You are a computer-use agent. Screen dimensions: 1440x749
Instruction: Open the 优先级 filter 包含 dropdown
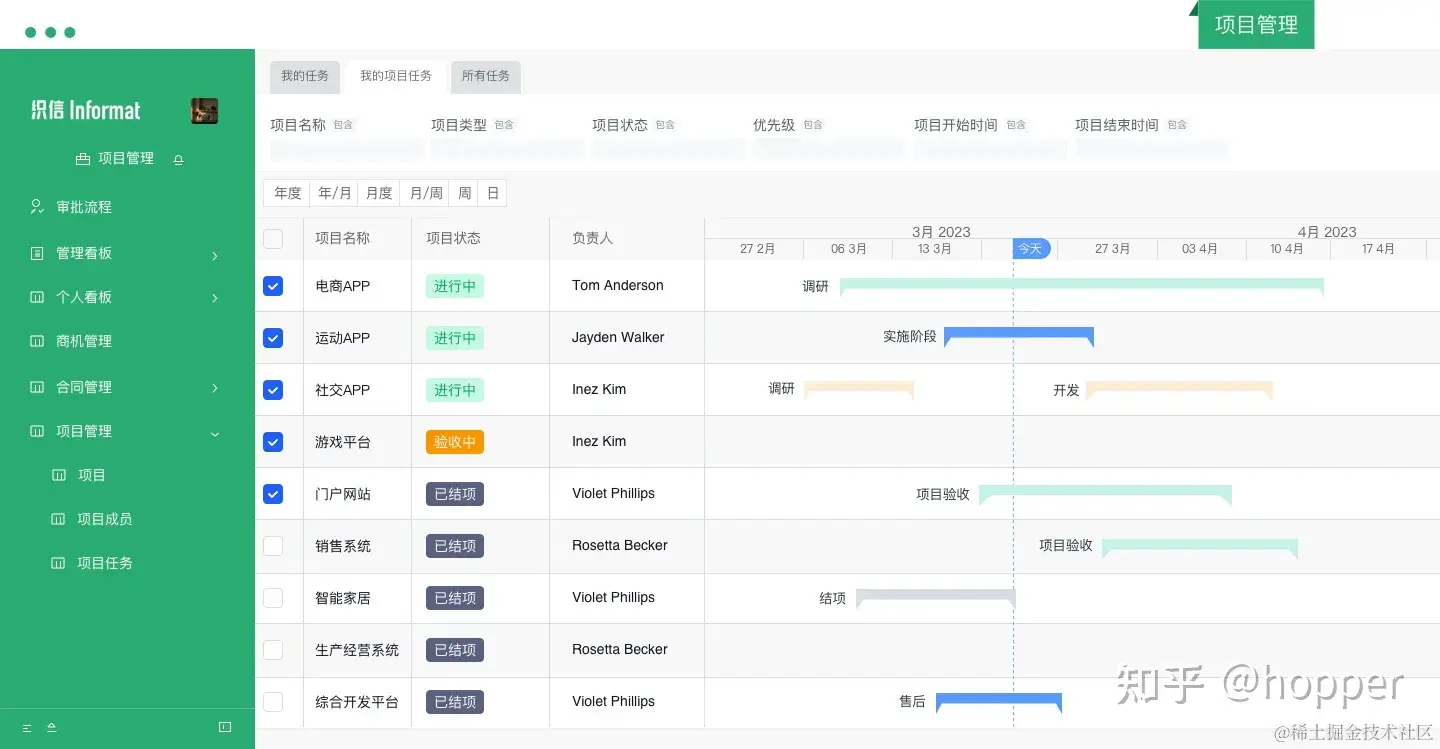[x=813, y=125]
